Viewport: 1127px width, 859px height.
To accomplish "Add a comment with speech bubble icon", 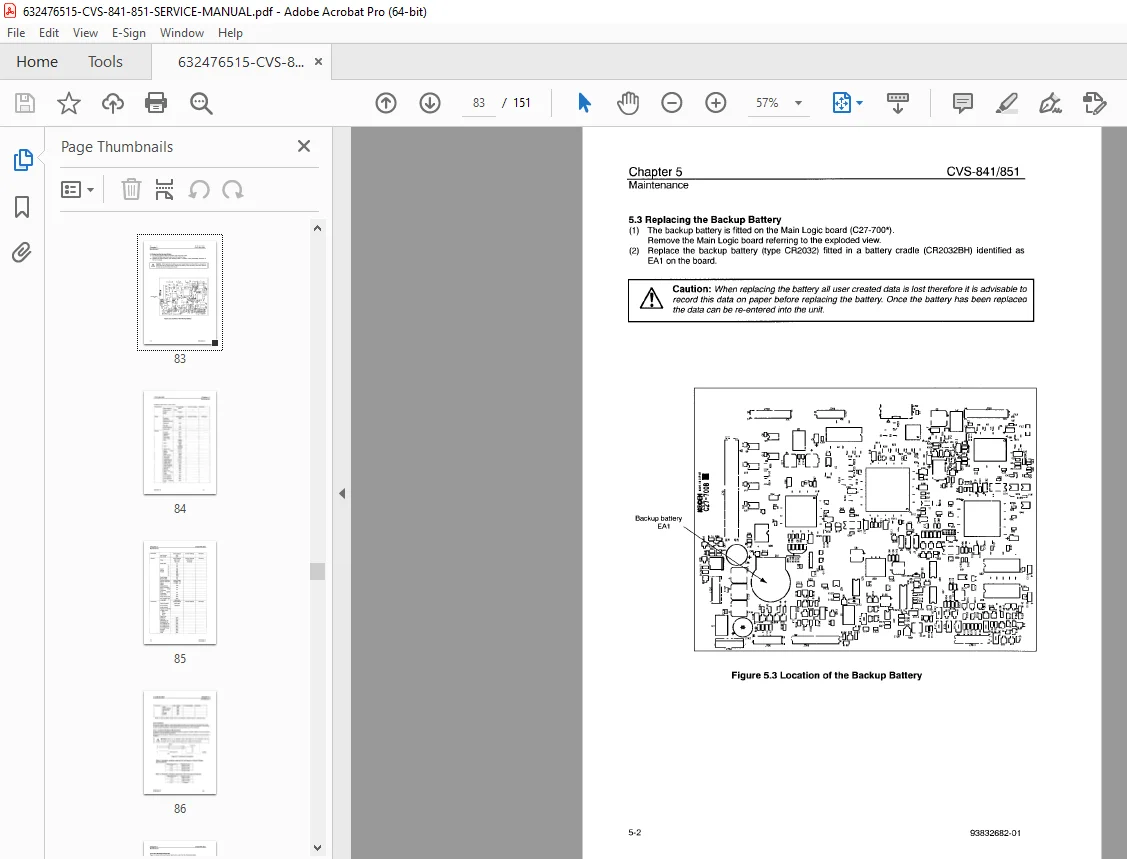I will (x=962, y=103).
